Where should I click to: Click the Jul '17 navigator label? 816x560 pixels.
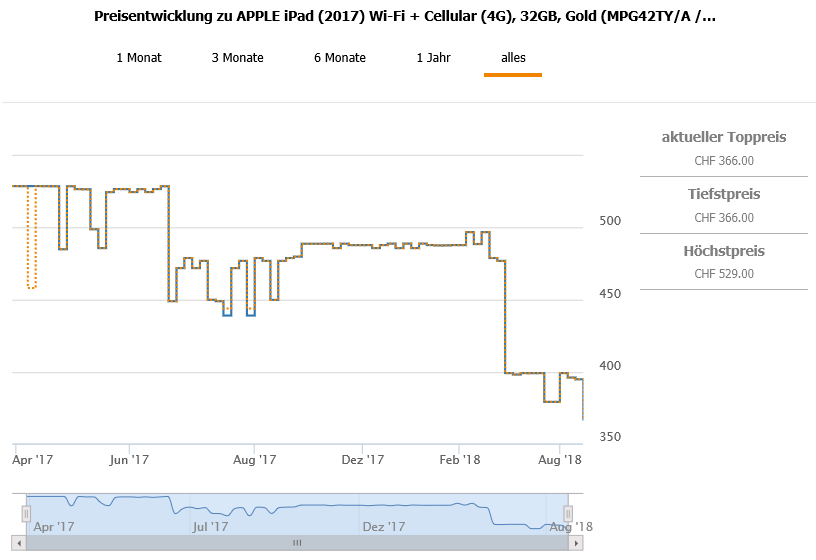(210, 526)
